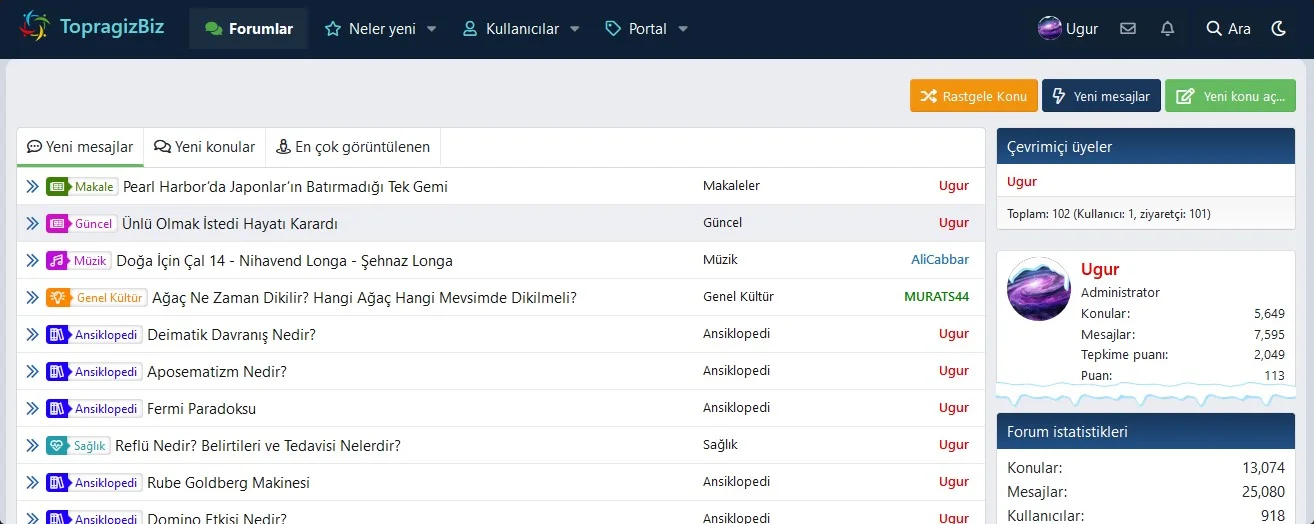Click the Makale category icon
The height and width of the screenshot is (524, 1314).
(58, 187)
